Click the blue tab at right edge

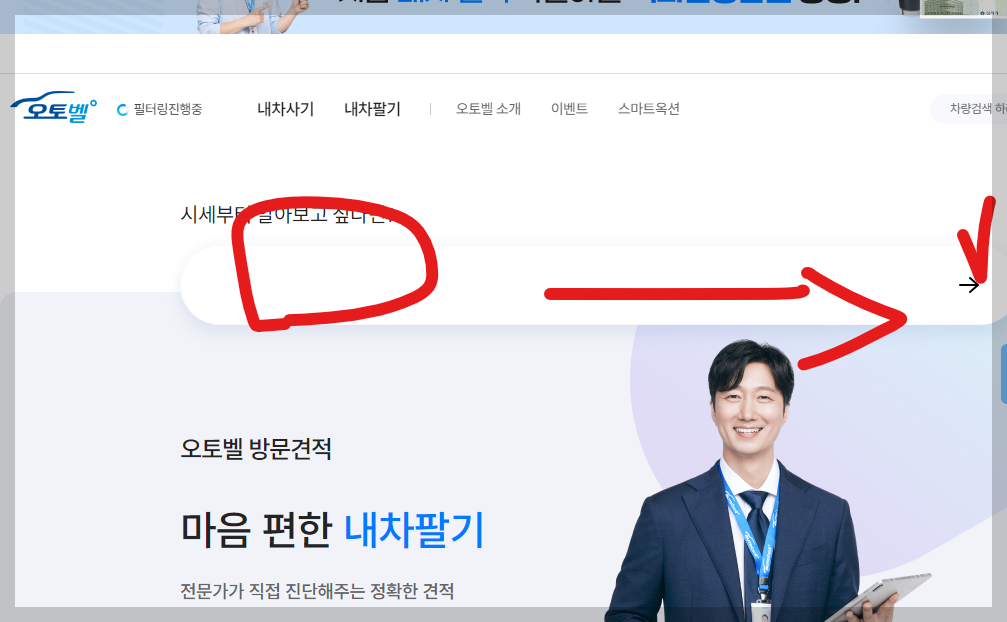pyautogui.click(x=1004, y=374)
